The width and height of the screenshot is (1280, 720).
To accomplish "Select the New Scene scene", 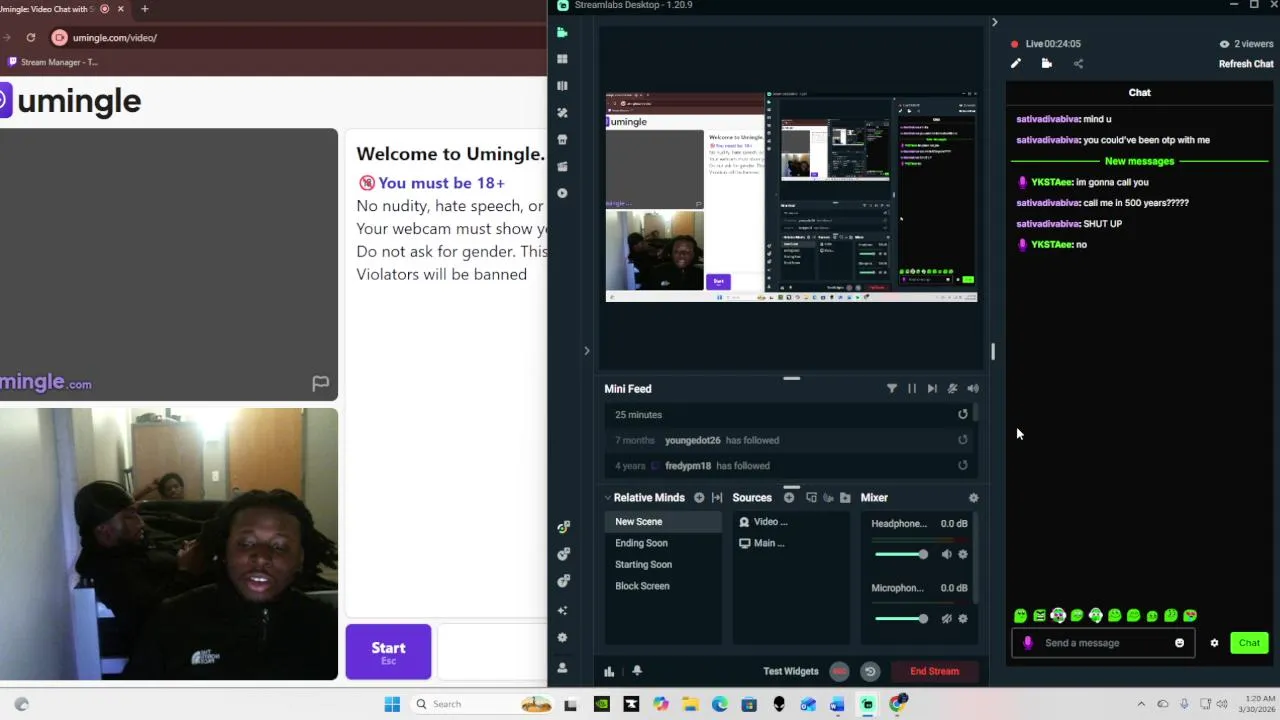I will click(x=663, y=521).
